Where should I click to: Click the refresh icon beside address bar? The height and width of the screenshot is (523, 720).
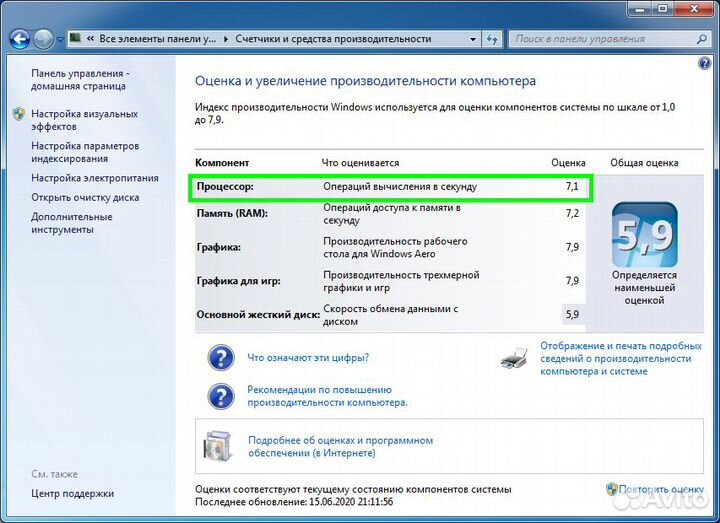click(491, 39)
